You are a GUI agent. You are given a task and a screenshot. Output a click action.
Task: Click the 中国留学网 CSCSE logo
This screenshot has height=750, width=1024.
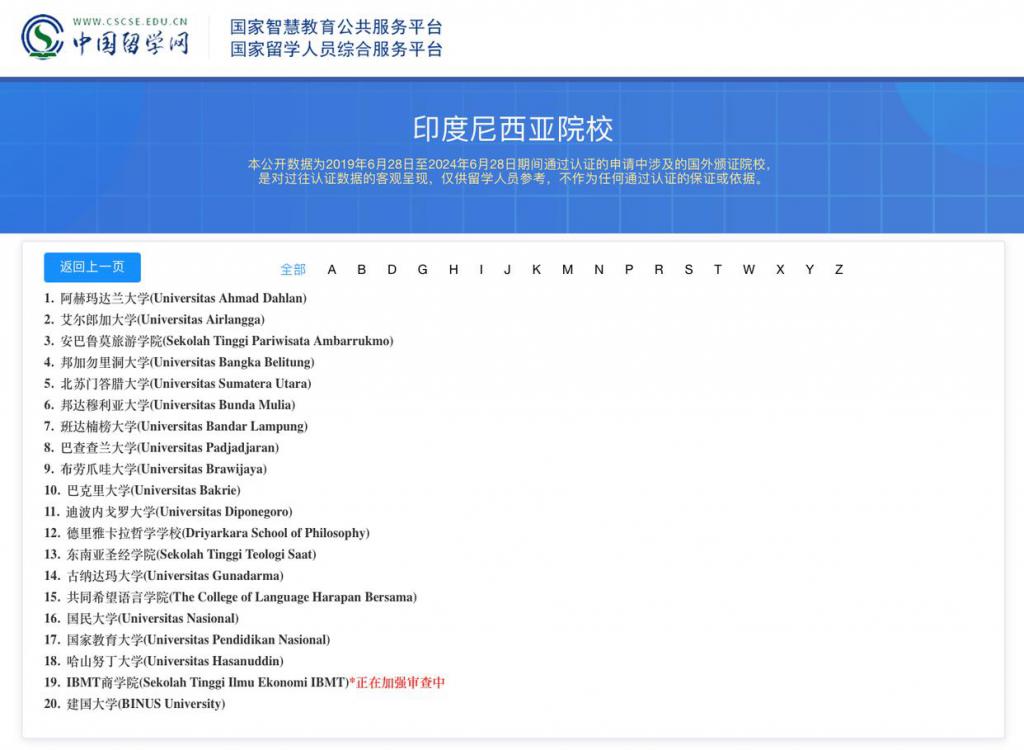tap(105, 37)
